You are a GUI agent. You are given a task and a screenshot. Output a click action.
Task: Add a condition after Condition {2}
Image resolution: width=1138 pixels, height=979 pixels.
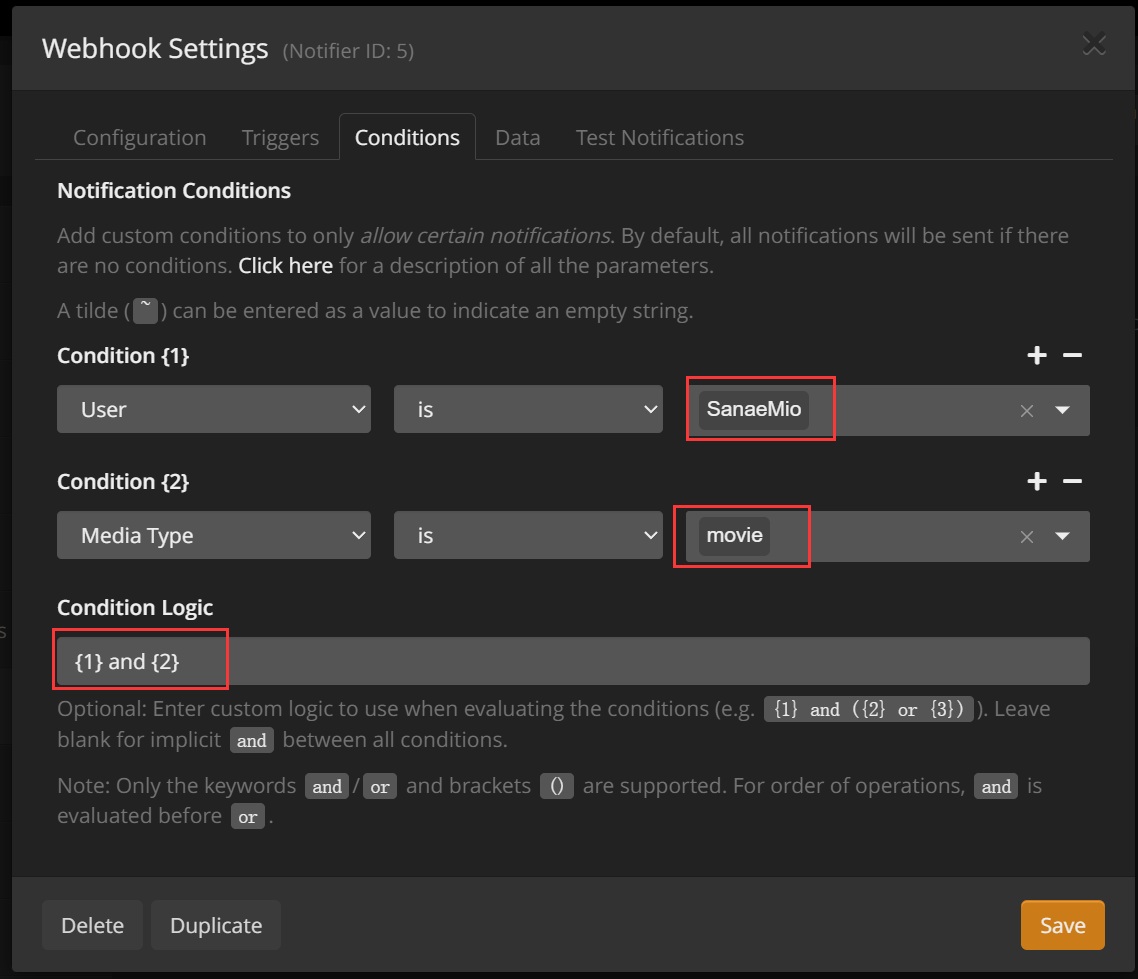pos(1037,482)
